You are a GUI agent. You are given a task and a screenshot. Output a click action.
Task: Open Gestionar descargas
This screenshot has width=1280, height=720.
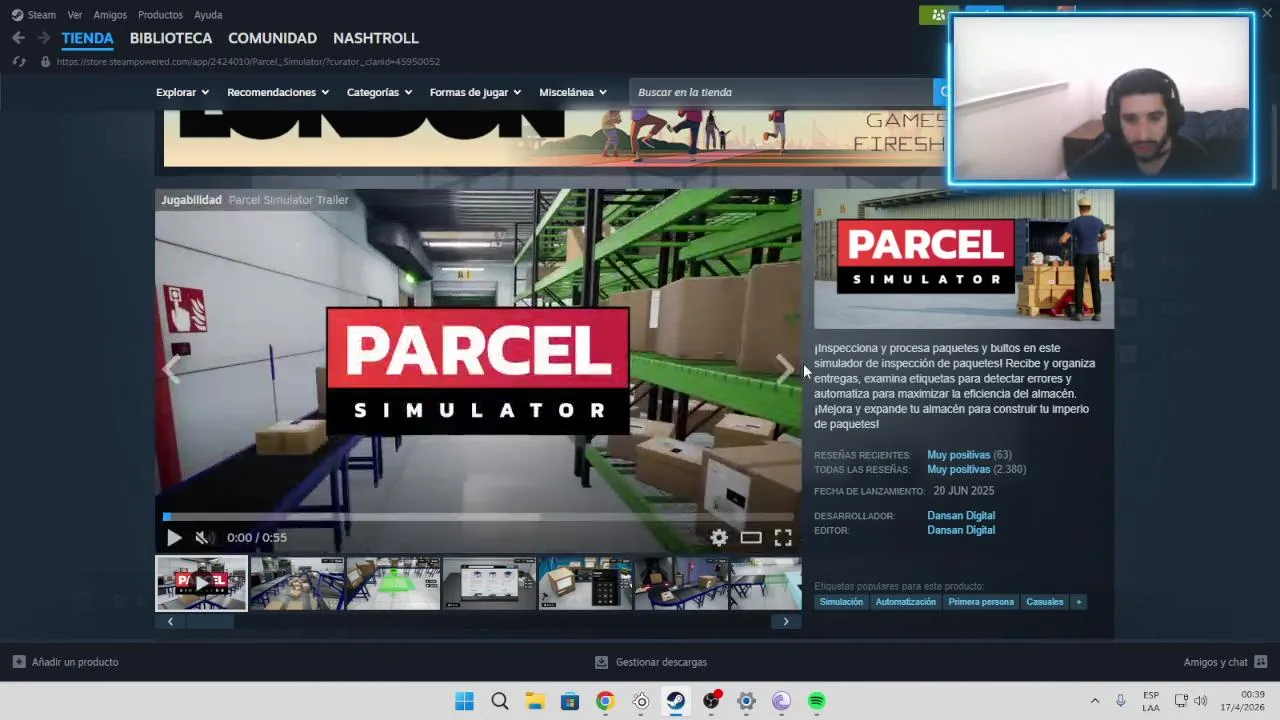(x=651, y=662)
